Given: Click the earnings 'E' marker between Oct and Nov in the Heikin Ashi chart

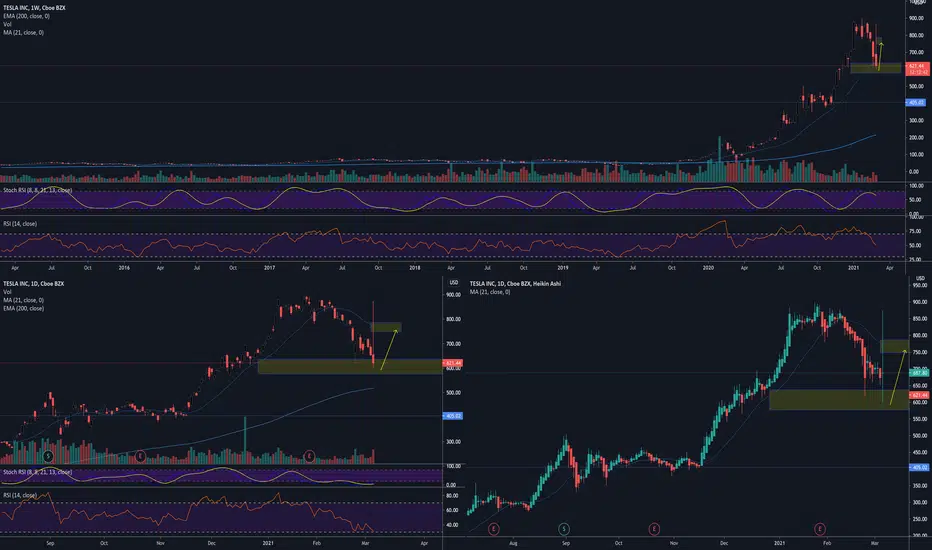Looking at the screenshot, I should [x=654, y=529].
